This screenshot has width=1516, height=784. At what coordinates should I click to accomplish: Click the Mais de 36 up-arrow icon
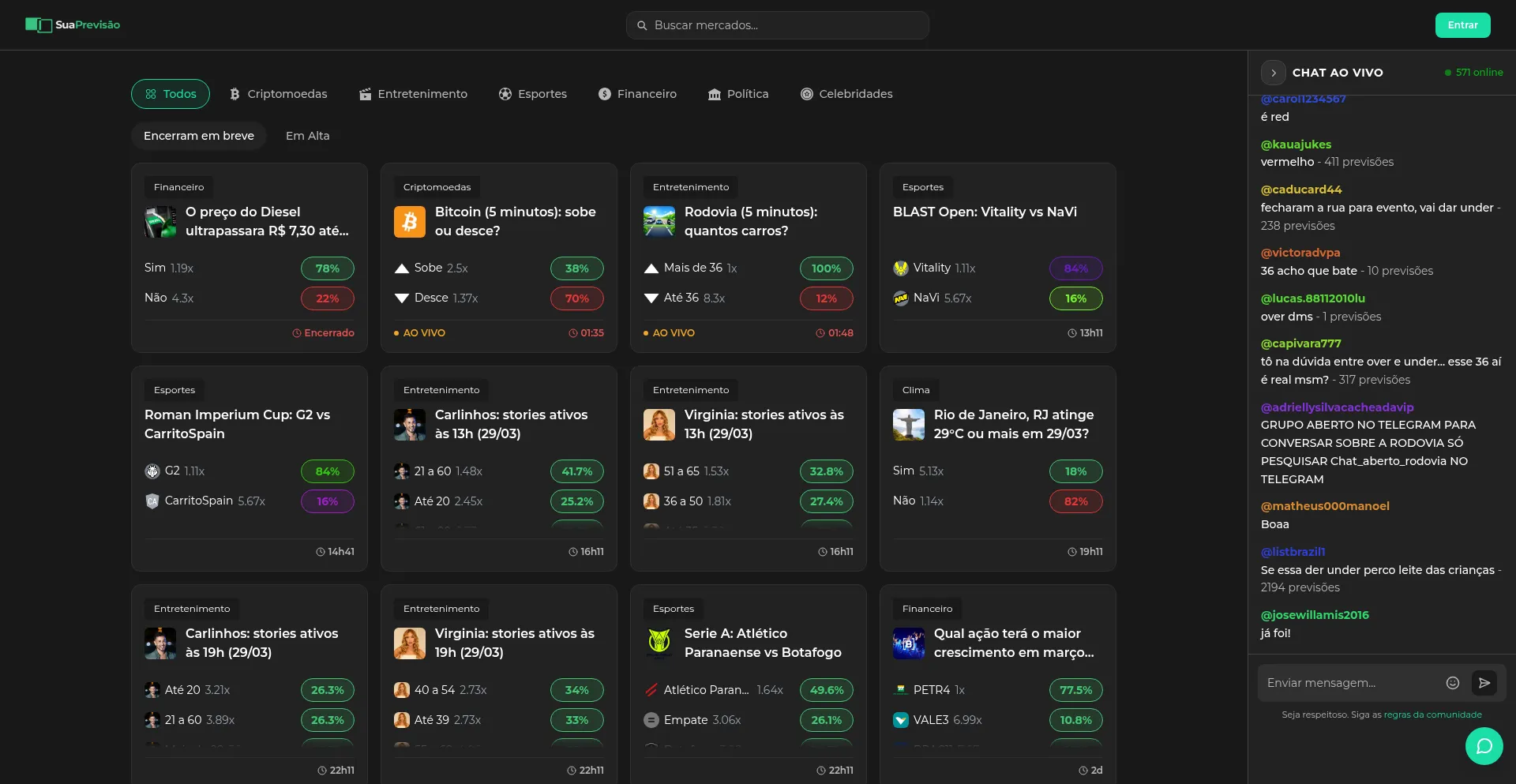pos(651,268)
